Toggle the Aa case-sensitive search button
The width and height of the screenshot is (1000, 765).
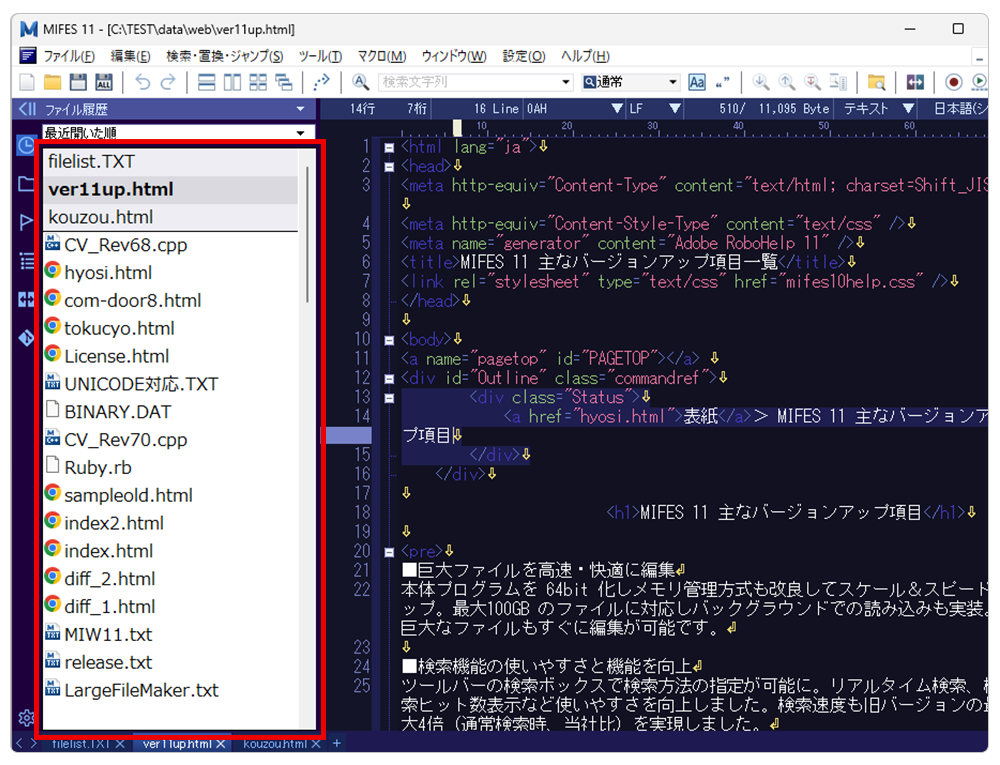coord(697,82)
